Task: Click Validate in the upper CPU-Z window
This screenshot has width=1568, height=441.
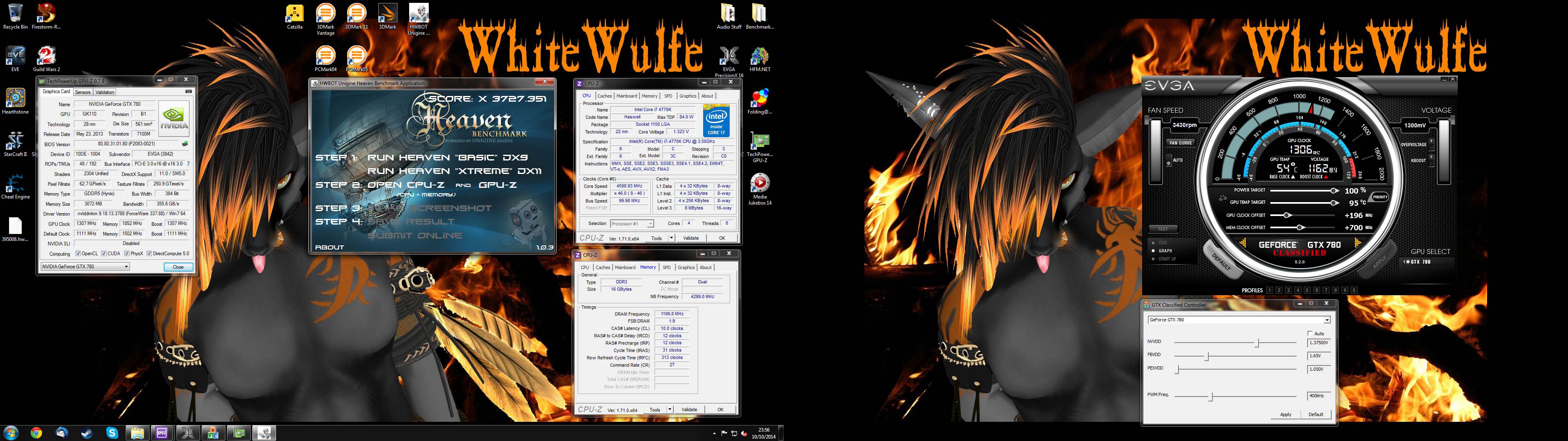Action: point(691,238)
